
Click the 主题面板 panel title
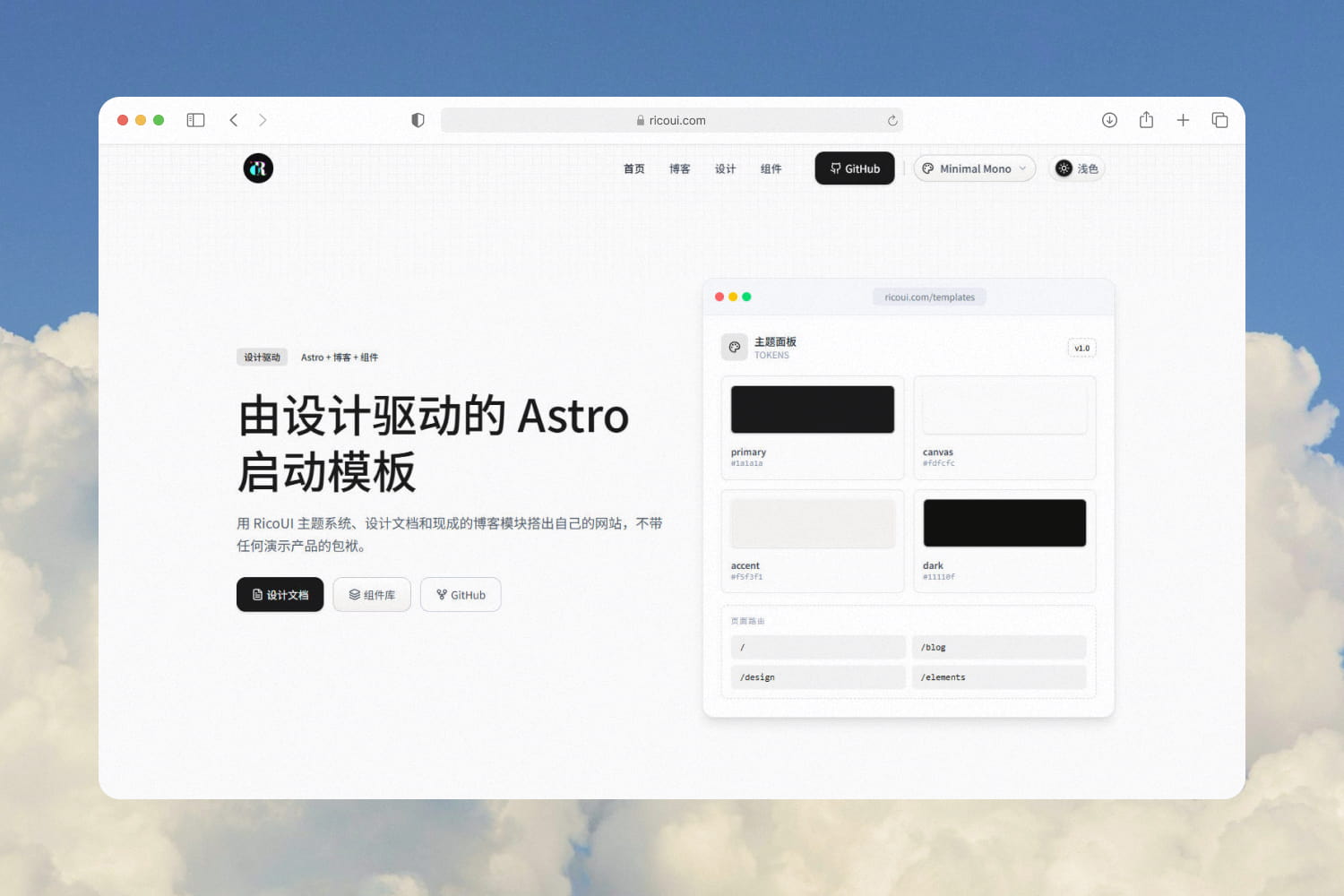[775, 341]
